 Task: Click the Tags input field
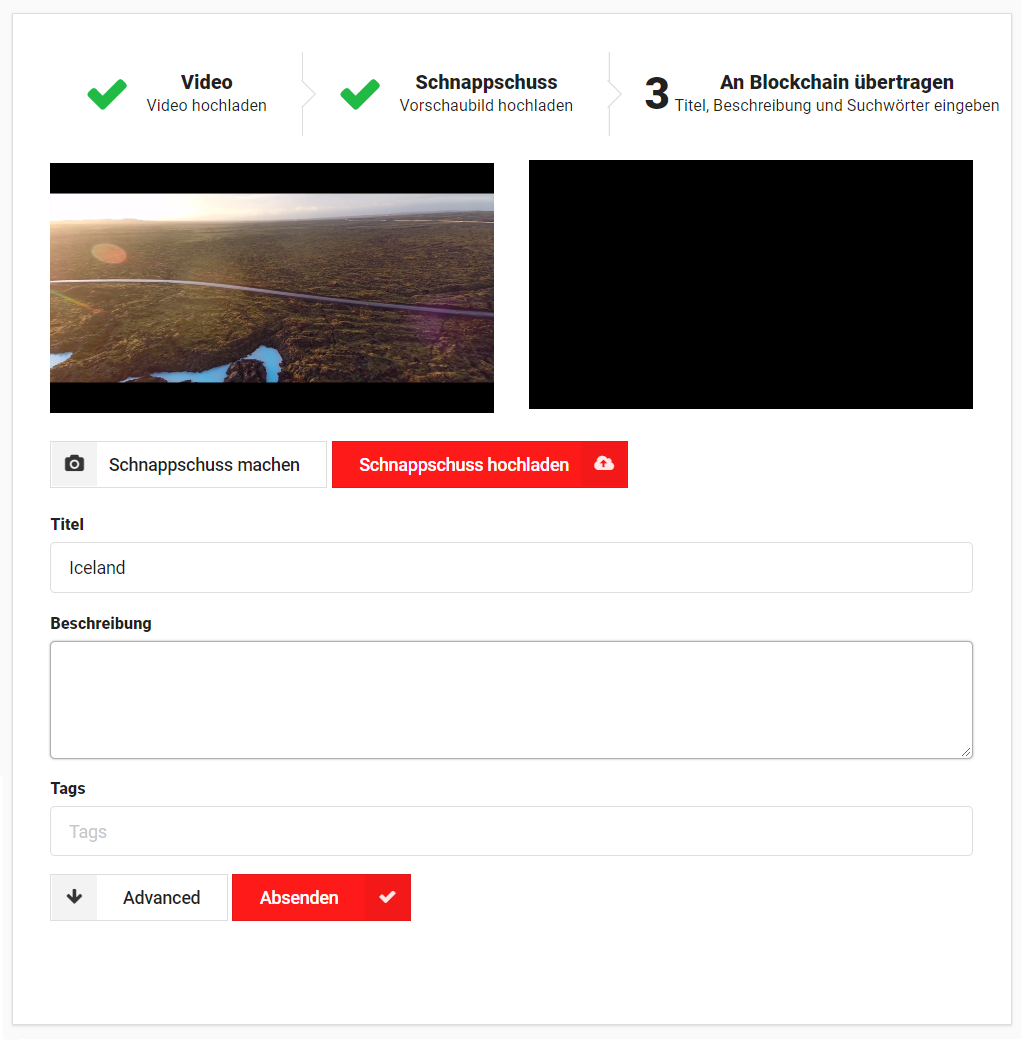[511, 831]
